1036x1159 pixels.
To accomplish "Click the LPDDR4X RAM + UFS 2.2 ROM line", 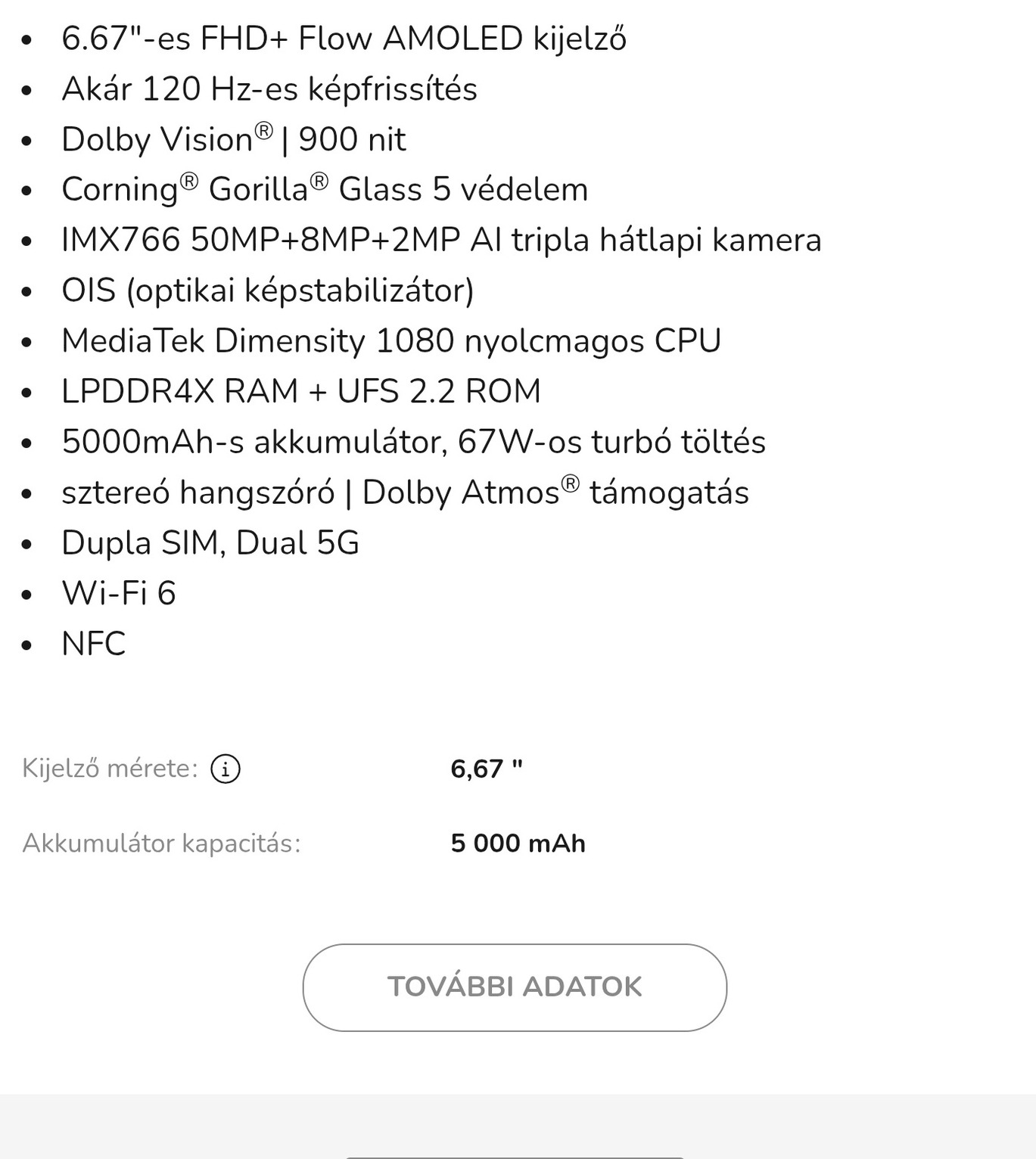I will 301,391.
